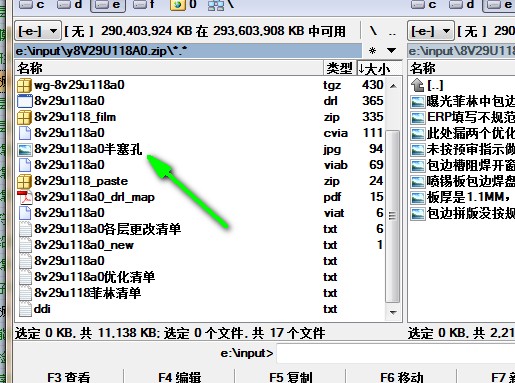Click the F6 移动 button
The width and height of the screenshot is (515, 383).
point(402,377)
